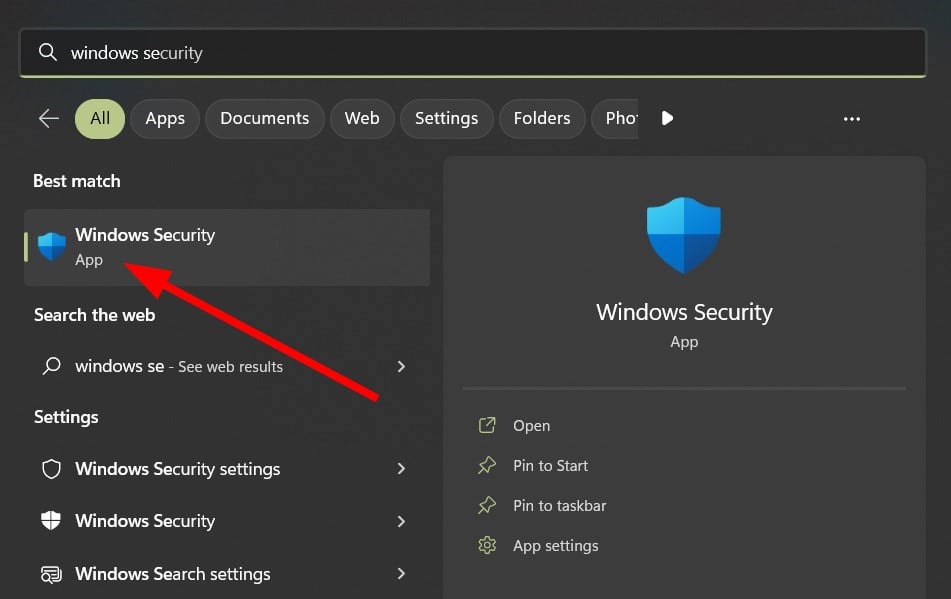Expand the Windows Security settings chevron
Screen dimensions: 951x599
pos(401,469)
